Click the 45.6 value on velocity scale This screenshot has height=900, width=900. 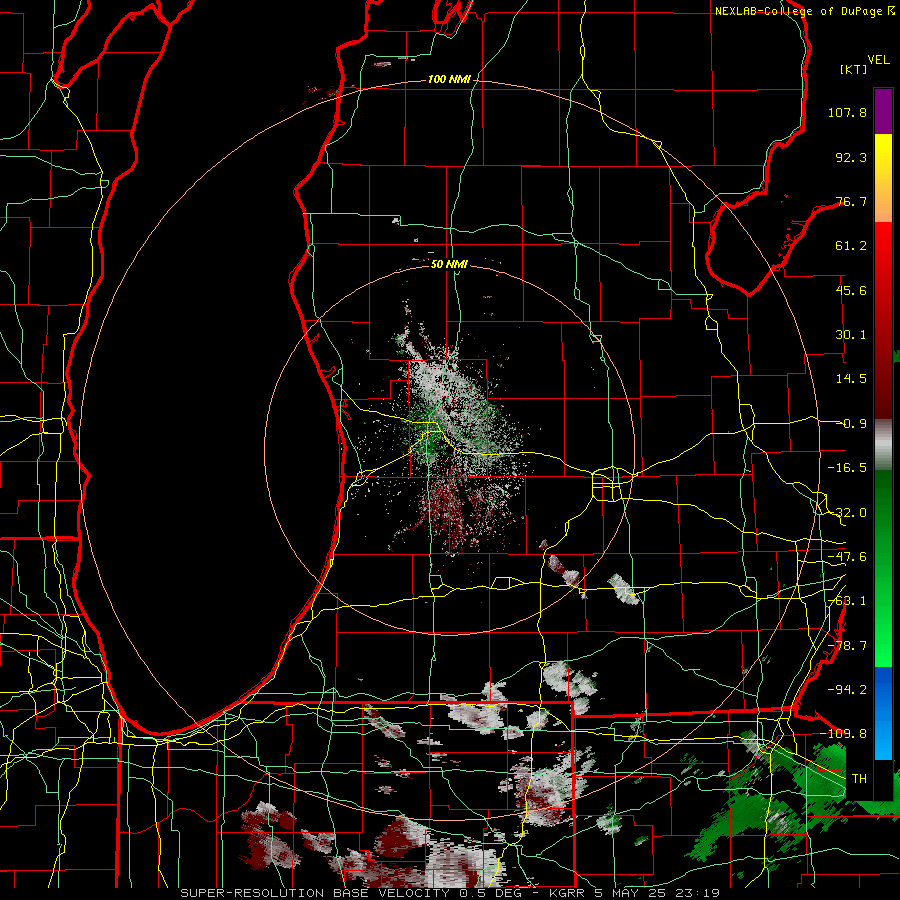point(851,290)
